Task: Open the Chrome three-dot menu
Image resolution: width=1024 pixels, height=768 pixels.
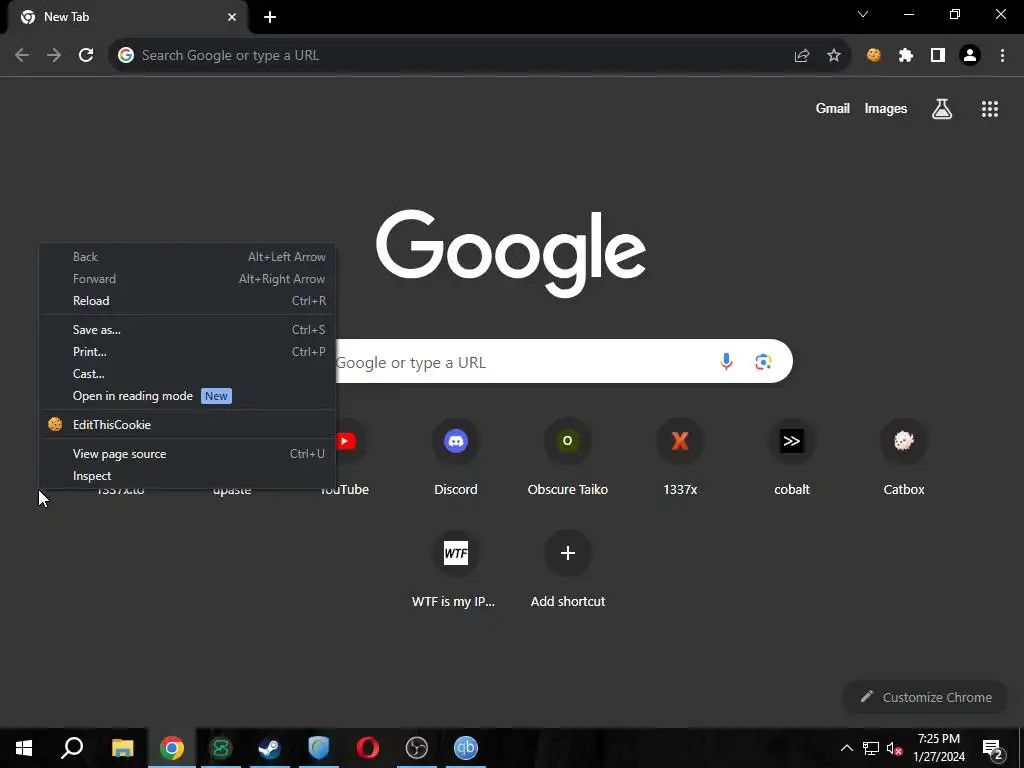Action: tap(1002, 56)
